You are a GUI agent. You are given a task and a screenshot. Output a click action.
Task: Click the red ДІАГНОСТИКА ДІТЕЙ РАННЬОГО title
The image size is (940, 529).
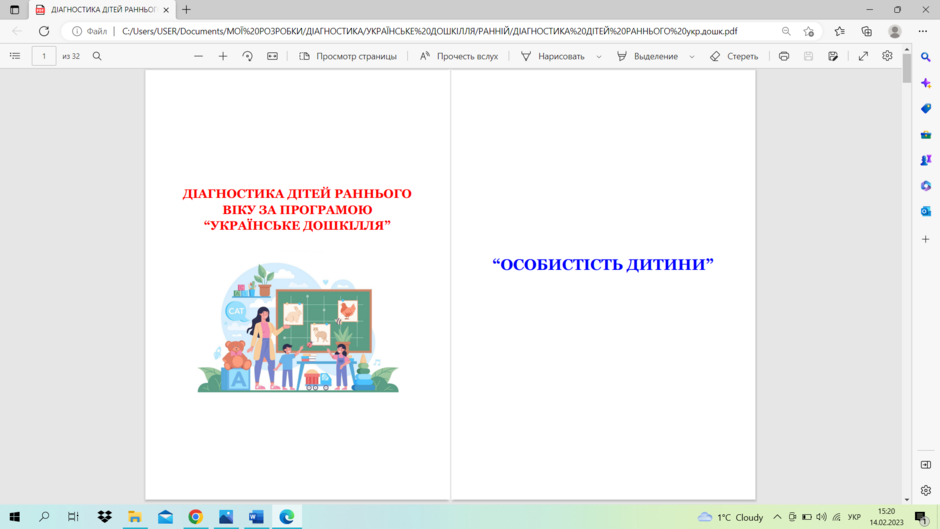(297, 209)
